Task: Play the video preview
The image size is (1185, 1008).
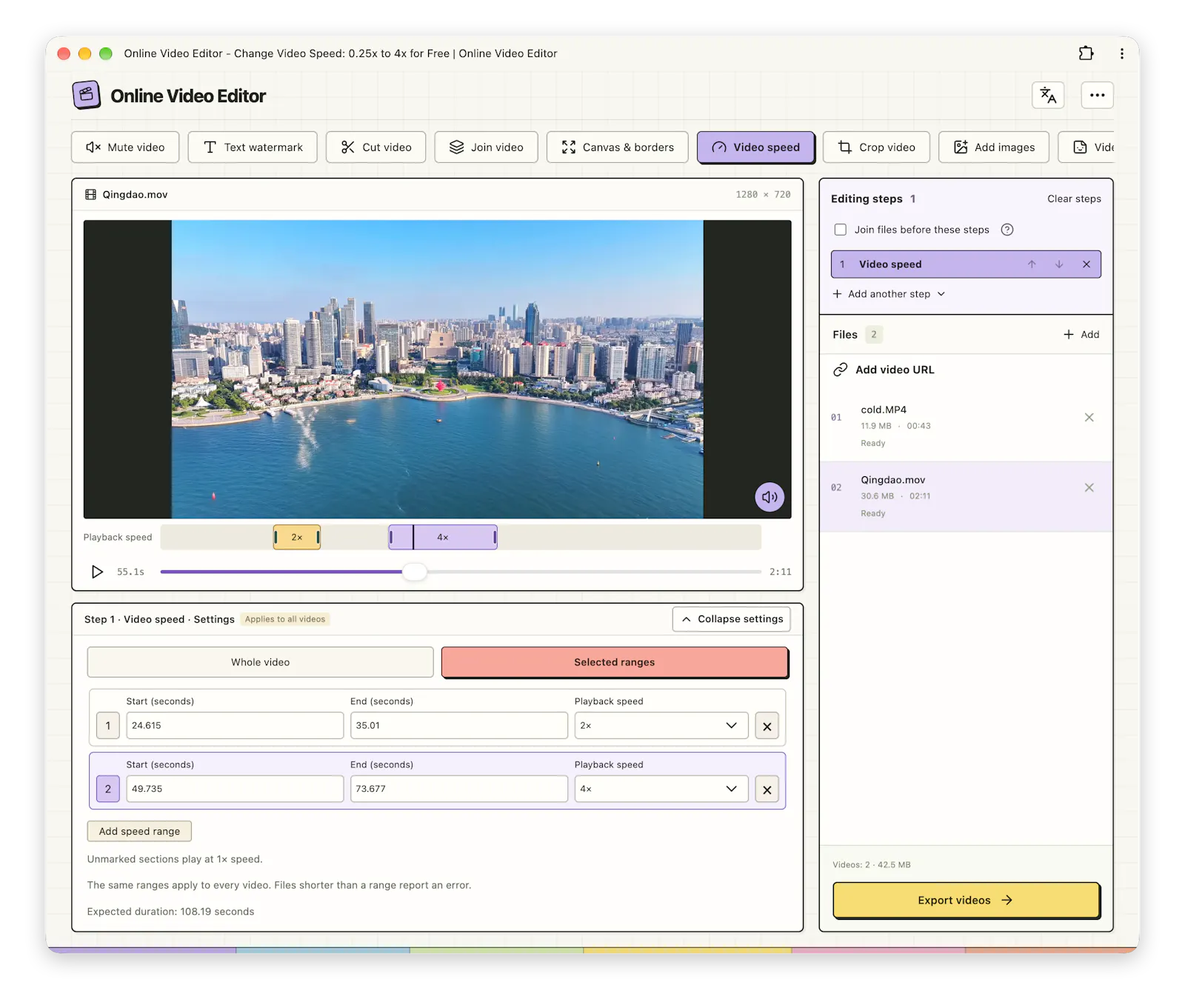Action: coord(97,572)
